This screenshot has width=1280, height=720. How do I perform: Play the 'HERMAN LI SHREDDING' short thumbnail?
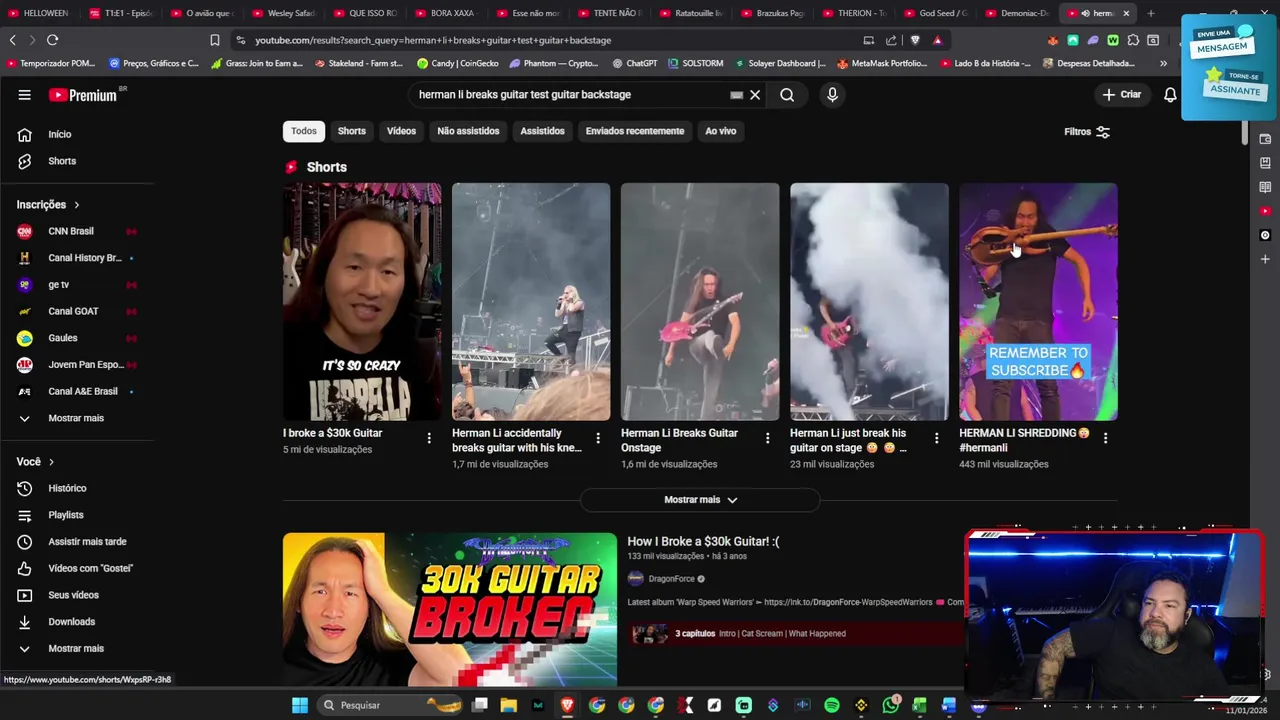click(1038, 301)
